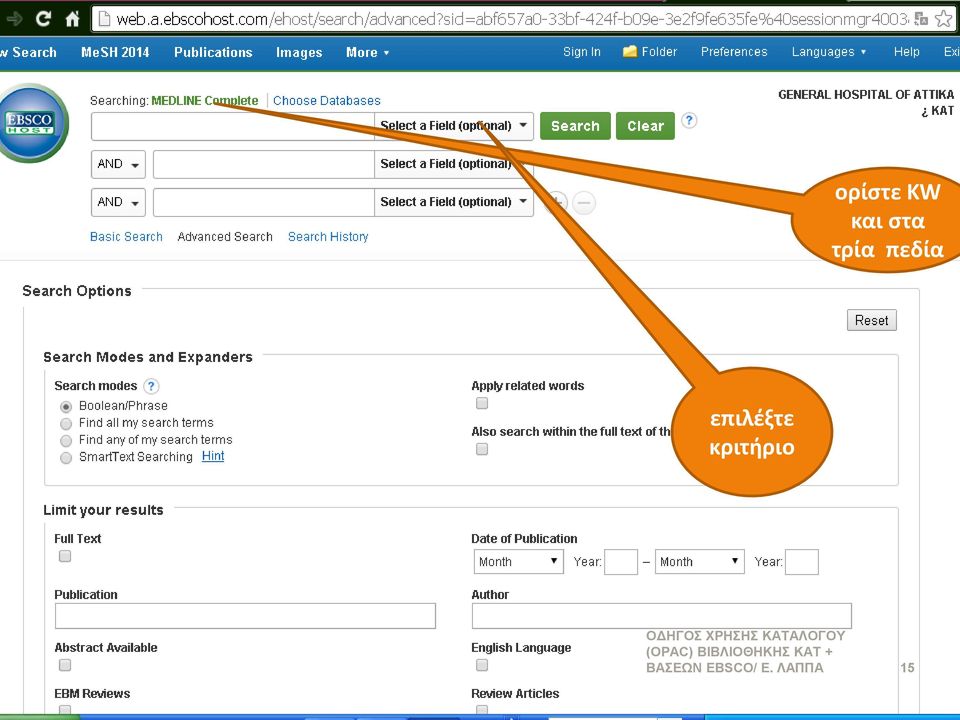Select Find any of my search terms

66,441
